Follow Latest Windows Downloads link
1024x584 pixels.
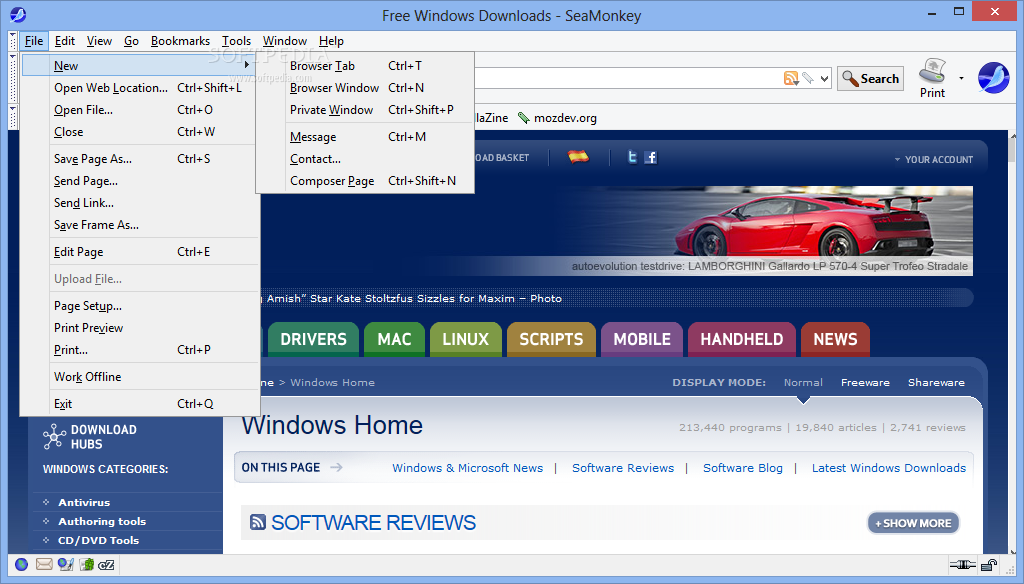coord(889,468)
